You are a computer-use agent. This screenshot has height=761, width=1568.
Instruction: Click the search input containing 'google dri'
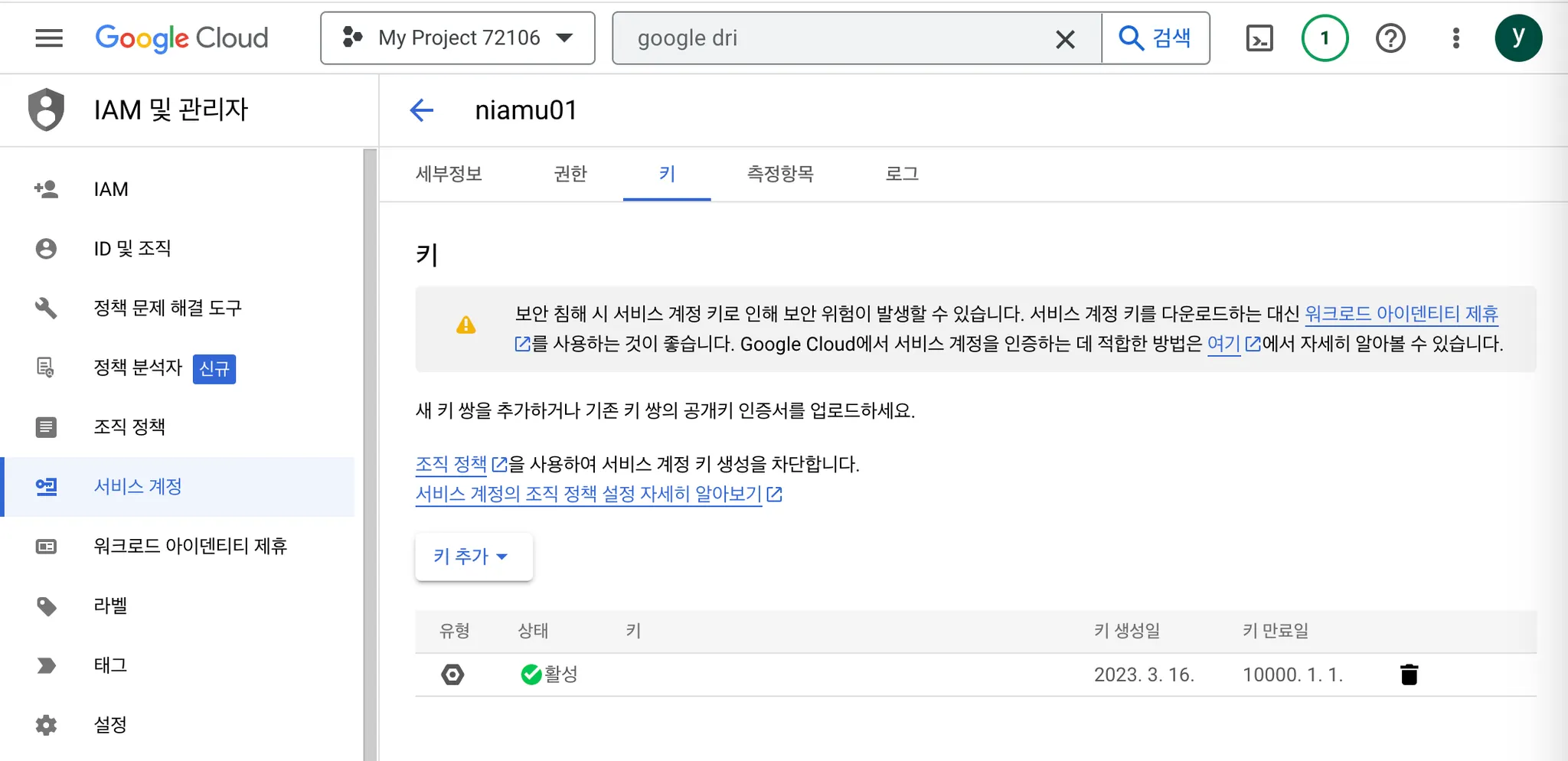pyautogui.click(x=842, y=38)
